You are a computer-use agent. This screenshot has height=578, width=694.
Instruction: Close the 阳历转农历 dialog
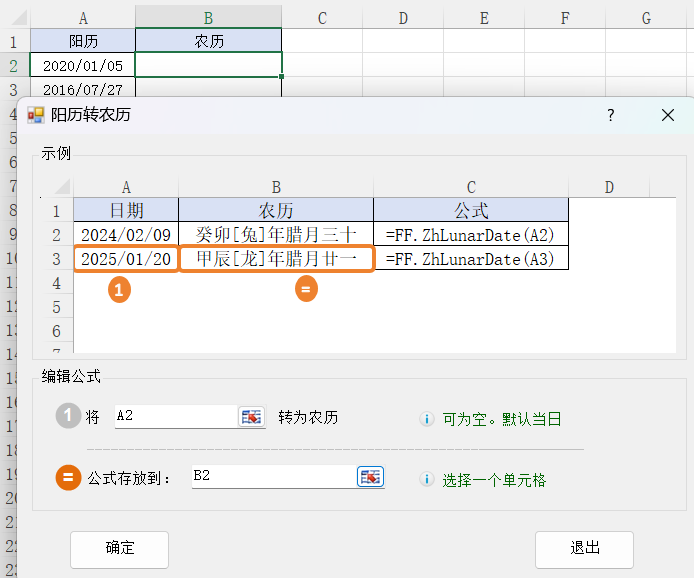coord(668,115)
